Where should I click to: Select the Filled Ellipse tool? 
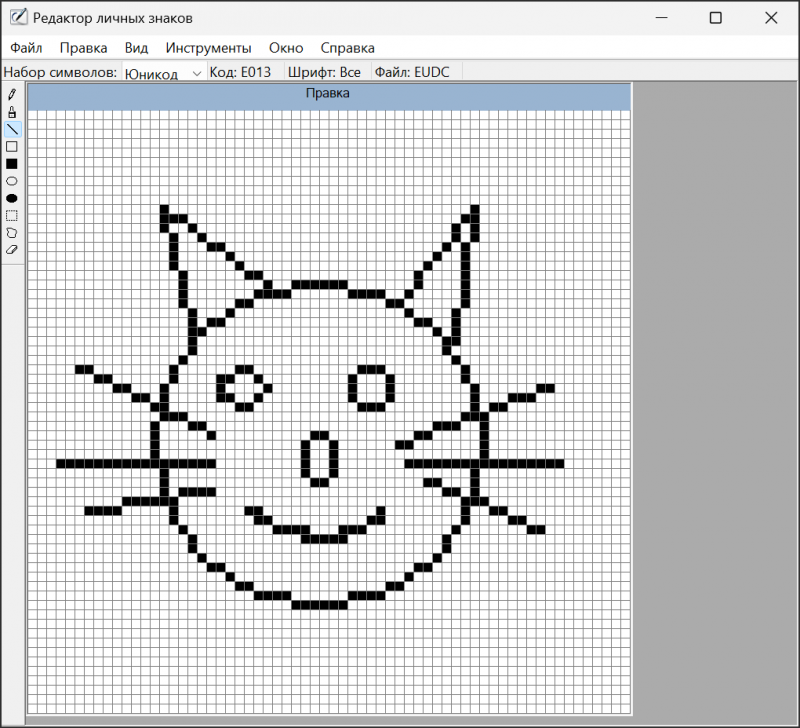[12, 198]
